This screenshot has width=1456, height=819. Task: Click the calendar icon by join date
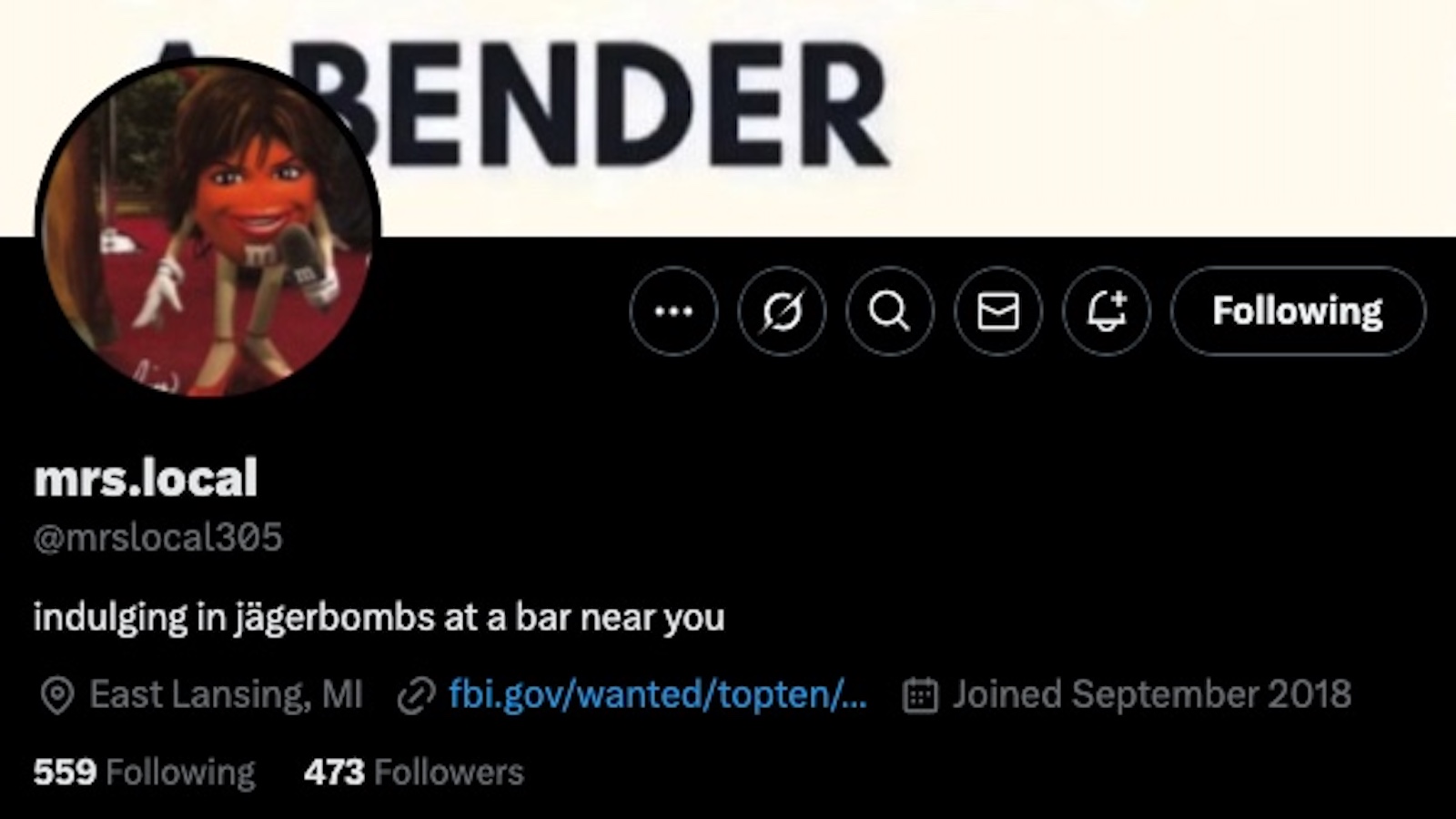click(x=920, y=696)
